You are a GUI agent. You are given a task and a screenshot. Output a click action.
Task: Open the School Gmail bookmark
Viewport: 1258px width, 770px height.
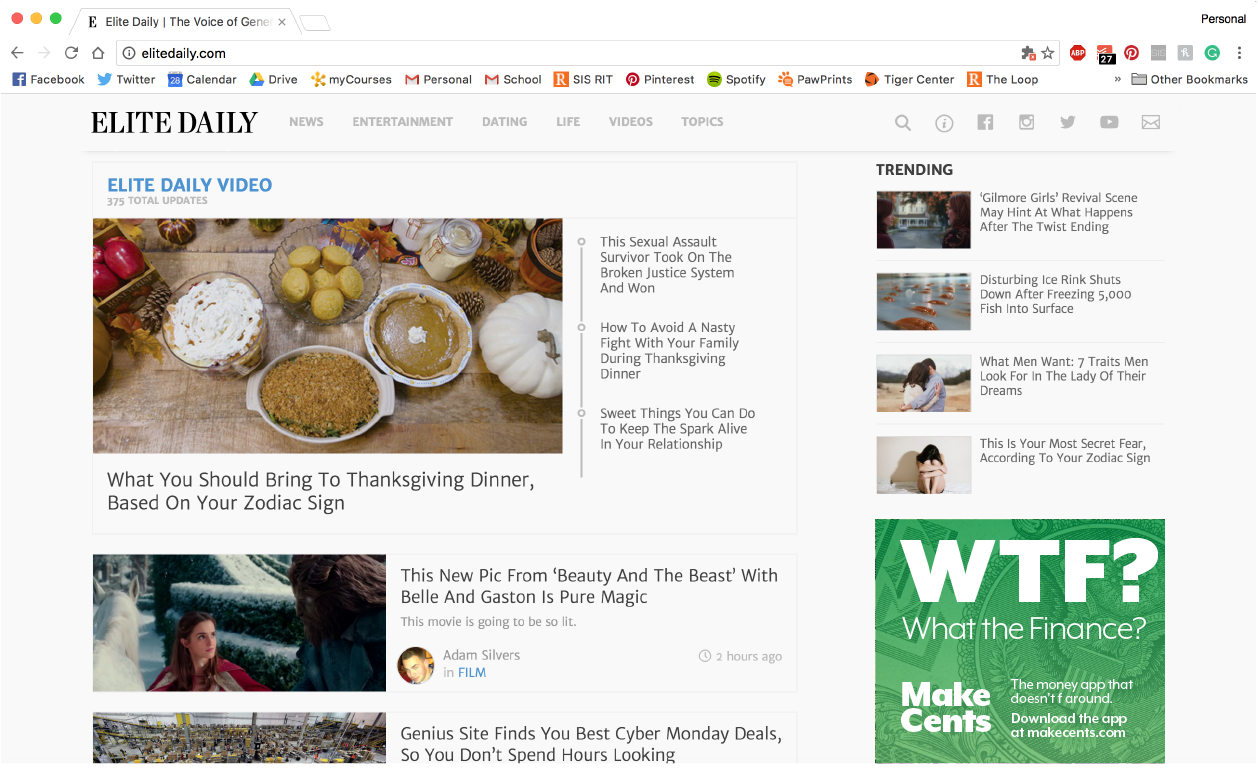click(513, 79)
